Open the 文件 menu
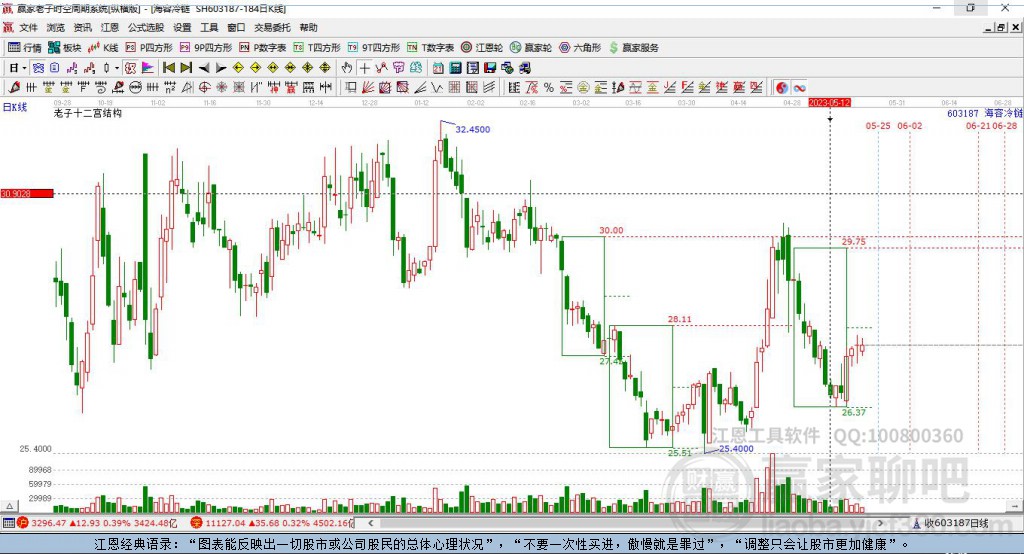1024x554 pixels. pyautogui.click(x=28, y=27)
